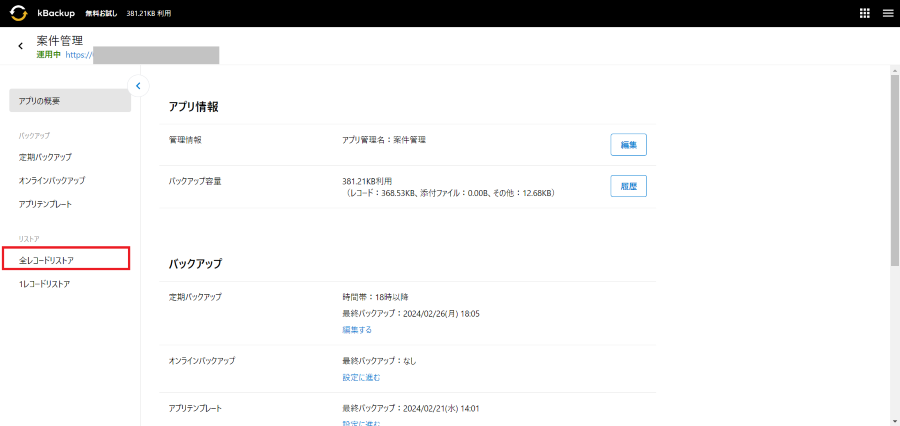Open オンラインバックアップ in the sidebar
Image resolution: width=900 pixels, height=426 pixels.
tap(52, 180)
